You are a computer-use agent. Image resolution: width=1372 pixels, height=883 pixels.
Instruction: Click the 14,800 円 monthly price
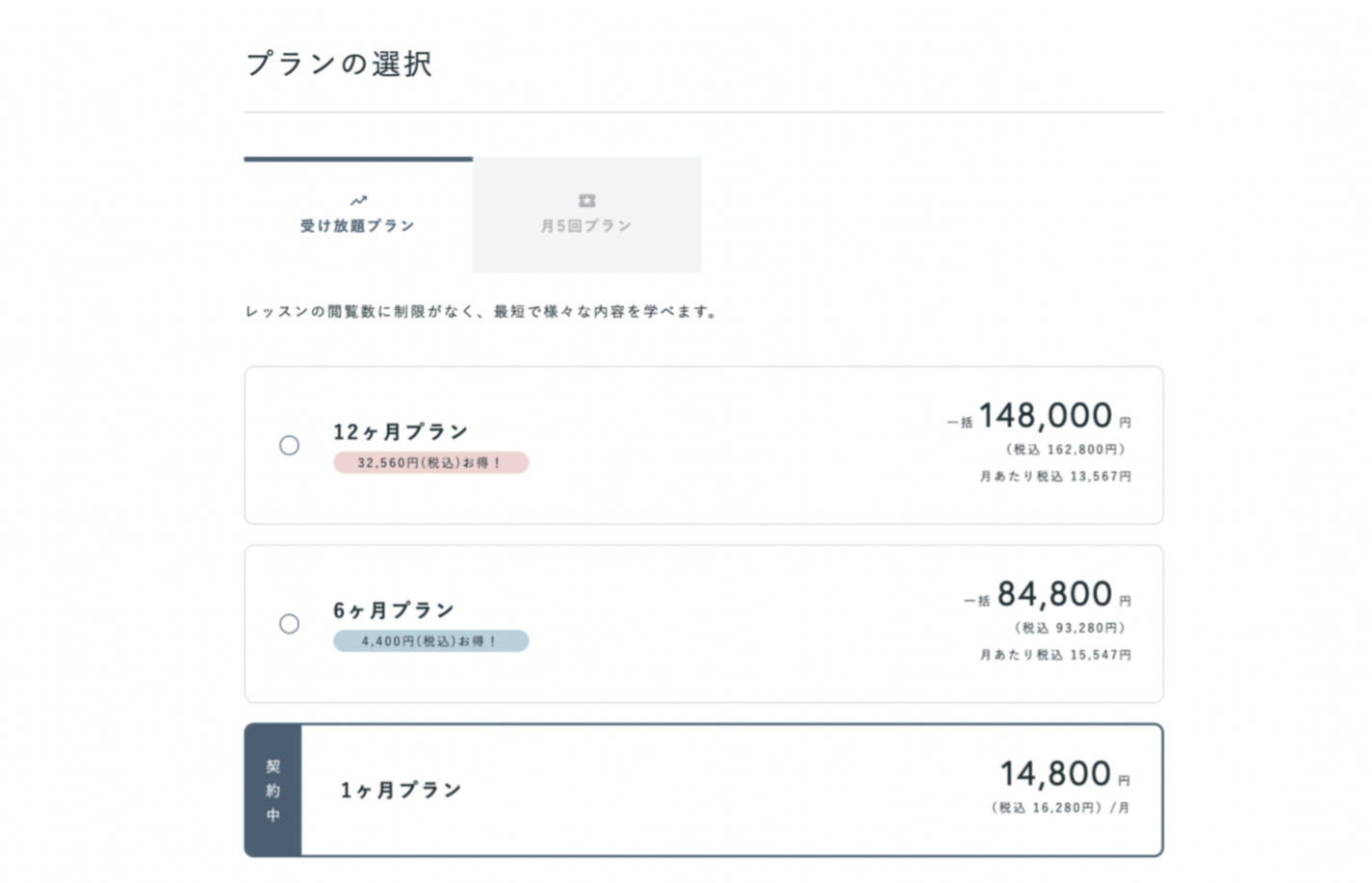point(1065,773)
